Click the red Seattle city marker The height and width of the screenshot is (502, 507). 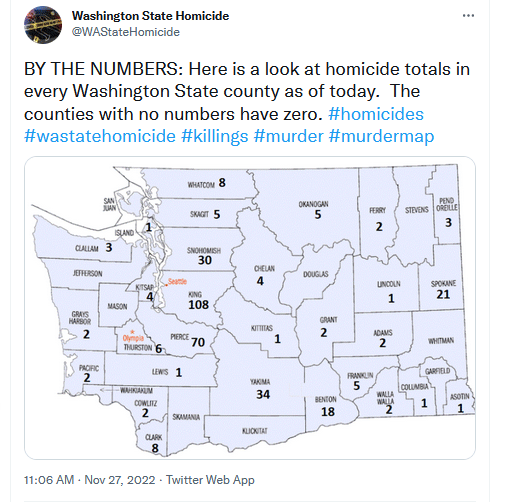[166, 285]
